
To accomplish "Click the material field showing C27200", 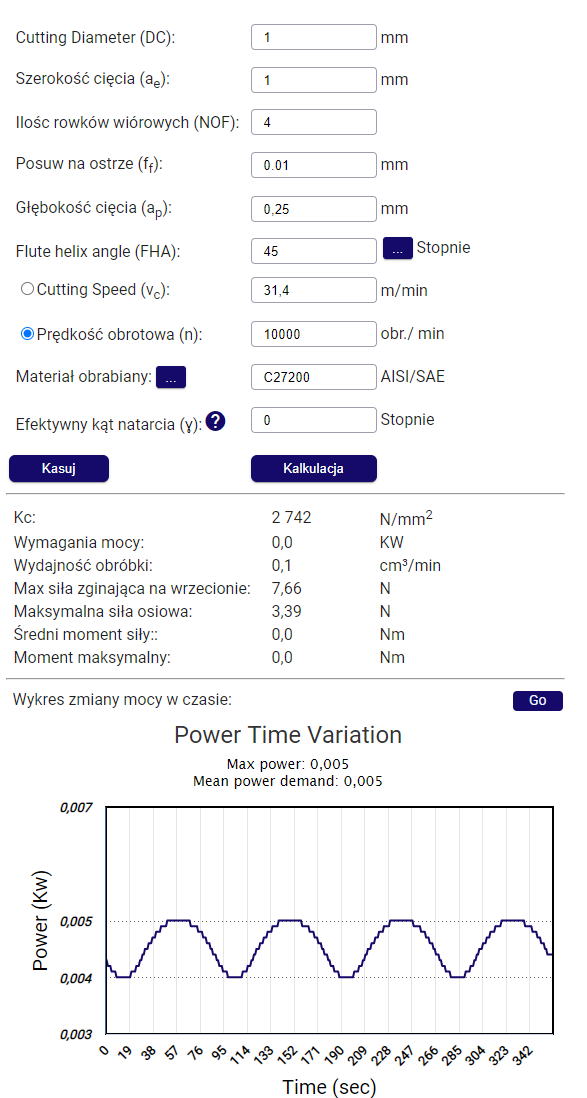I will pos(314,377).
